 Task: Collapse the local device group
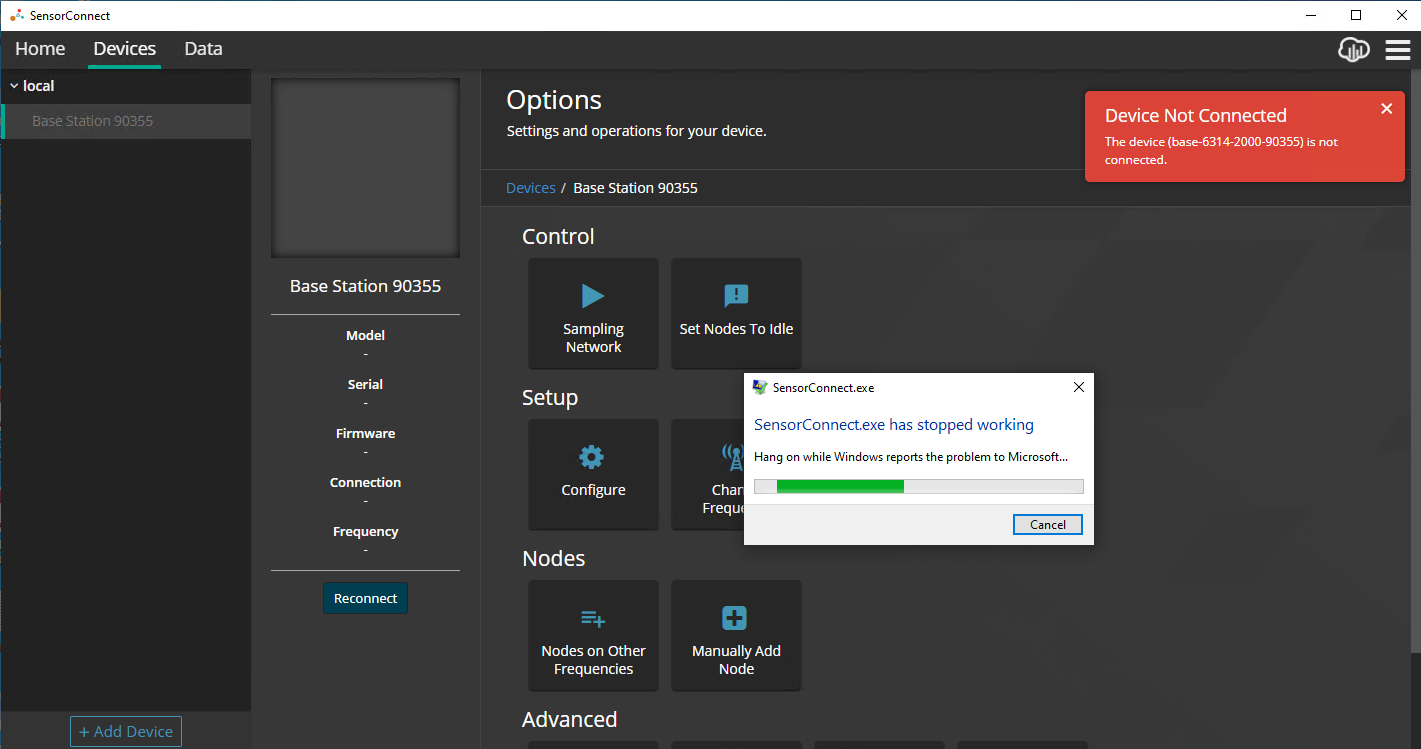click(14, 86)
